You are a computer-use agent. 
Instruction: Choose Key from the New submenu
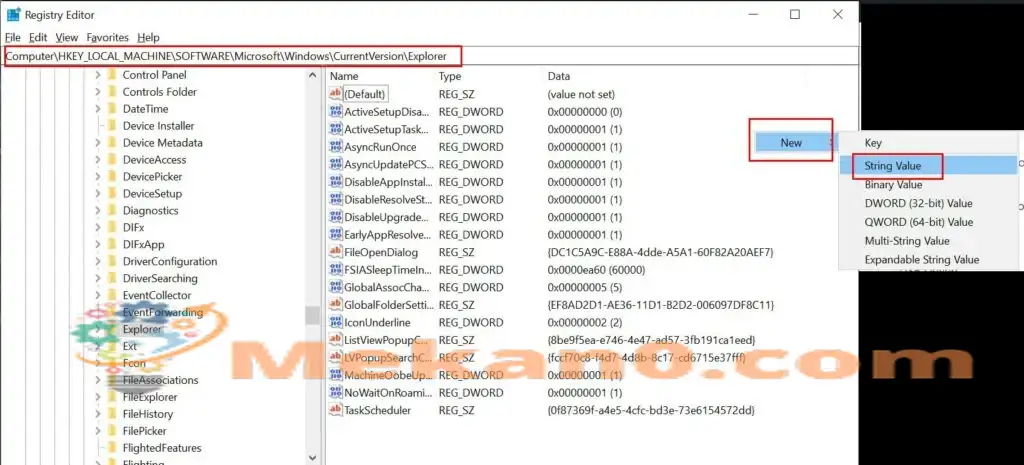926,142
